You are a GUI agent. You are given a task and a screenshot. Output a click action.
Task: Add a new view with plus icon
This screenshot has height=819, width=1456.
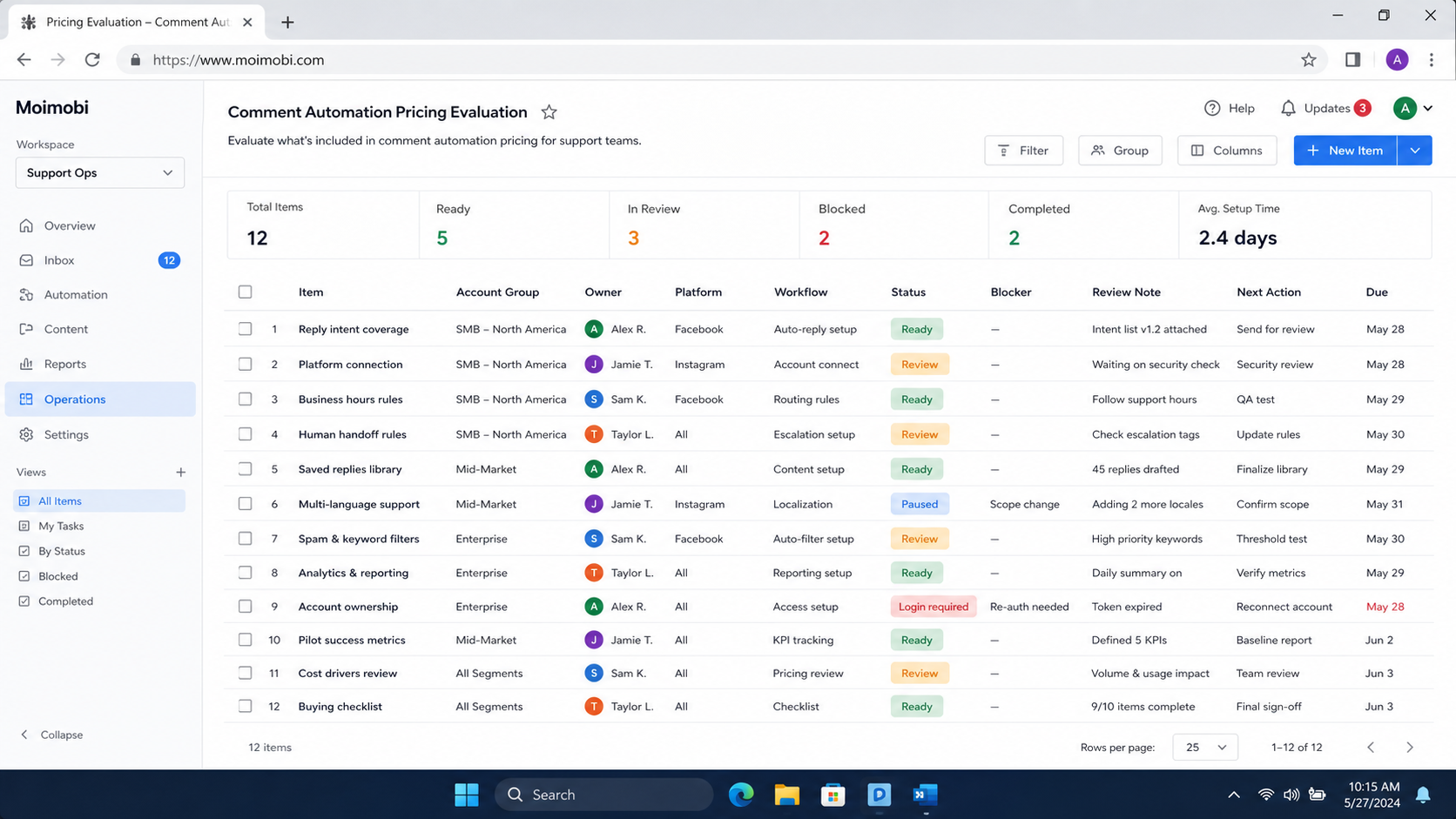[180, 473]
